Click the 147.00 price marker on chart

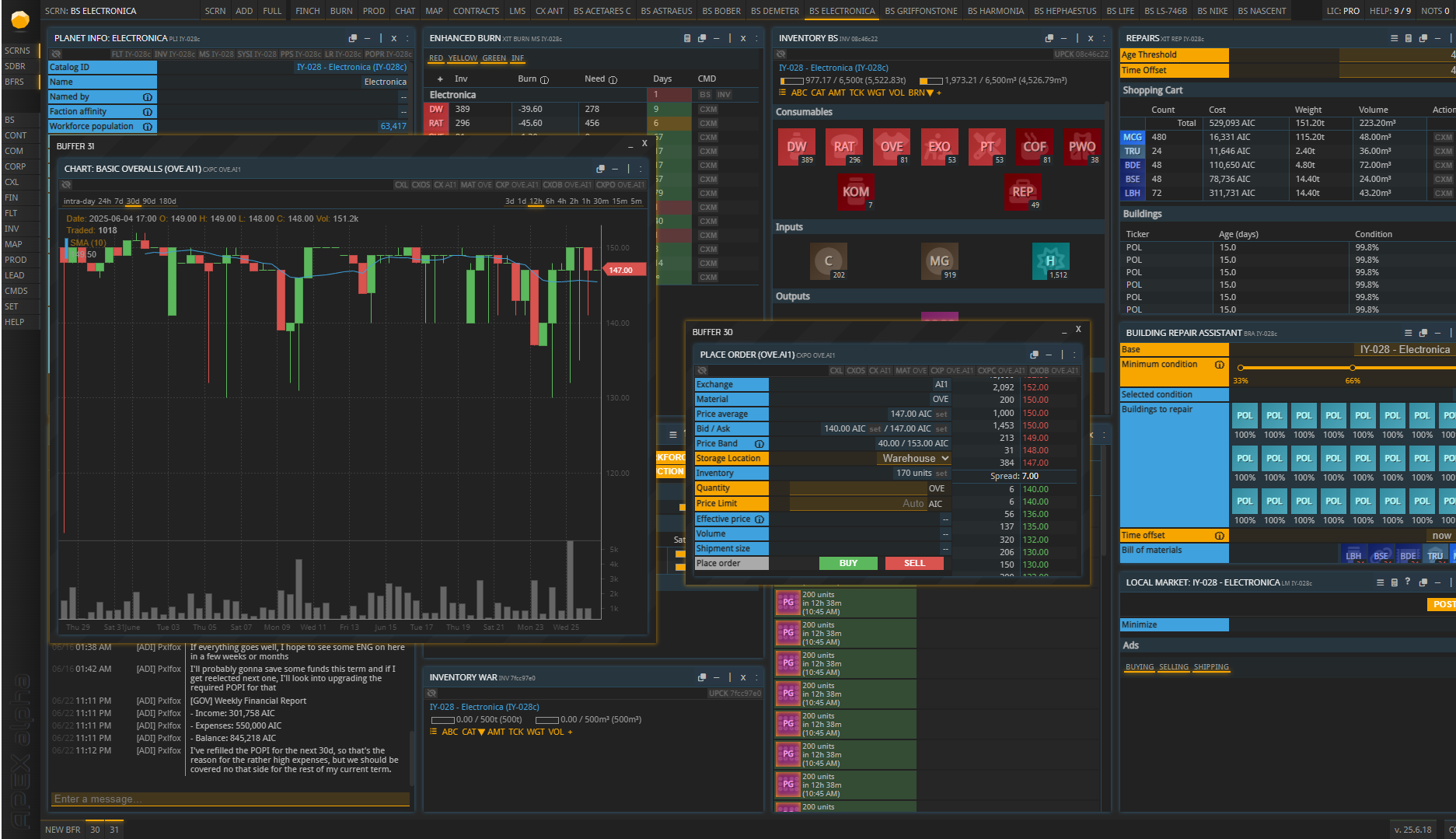point(624,271)
